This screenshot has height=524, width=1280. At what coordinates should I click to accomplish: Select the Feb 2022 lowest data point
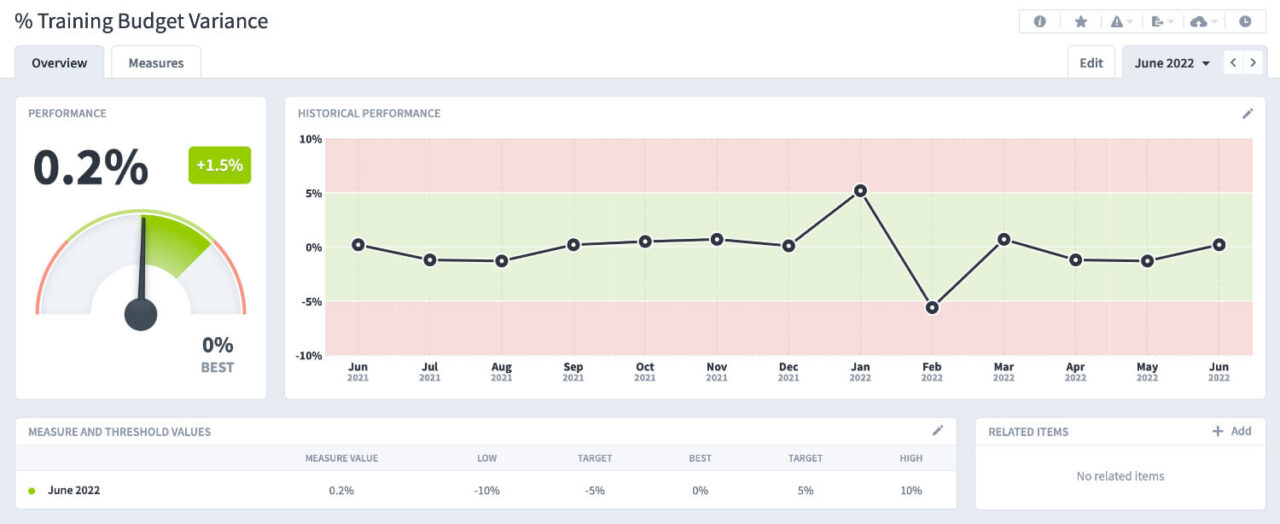pyautogui.click(x=932, y=307)
